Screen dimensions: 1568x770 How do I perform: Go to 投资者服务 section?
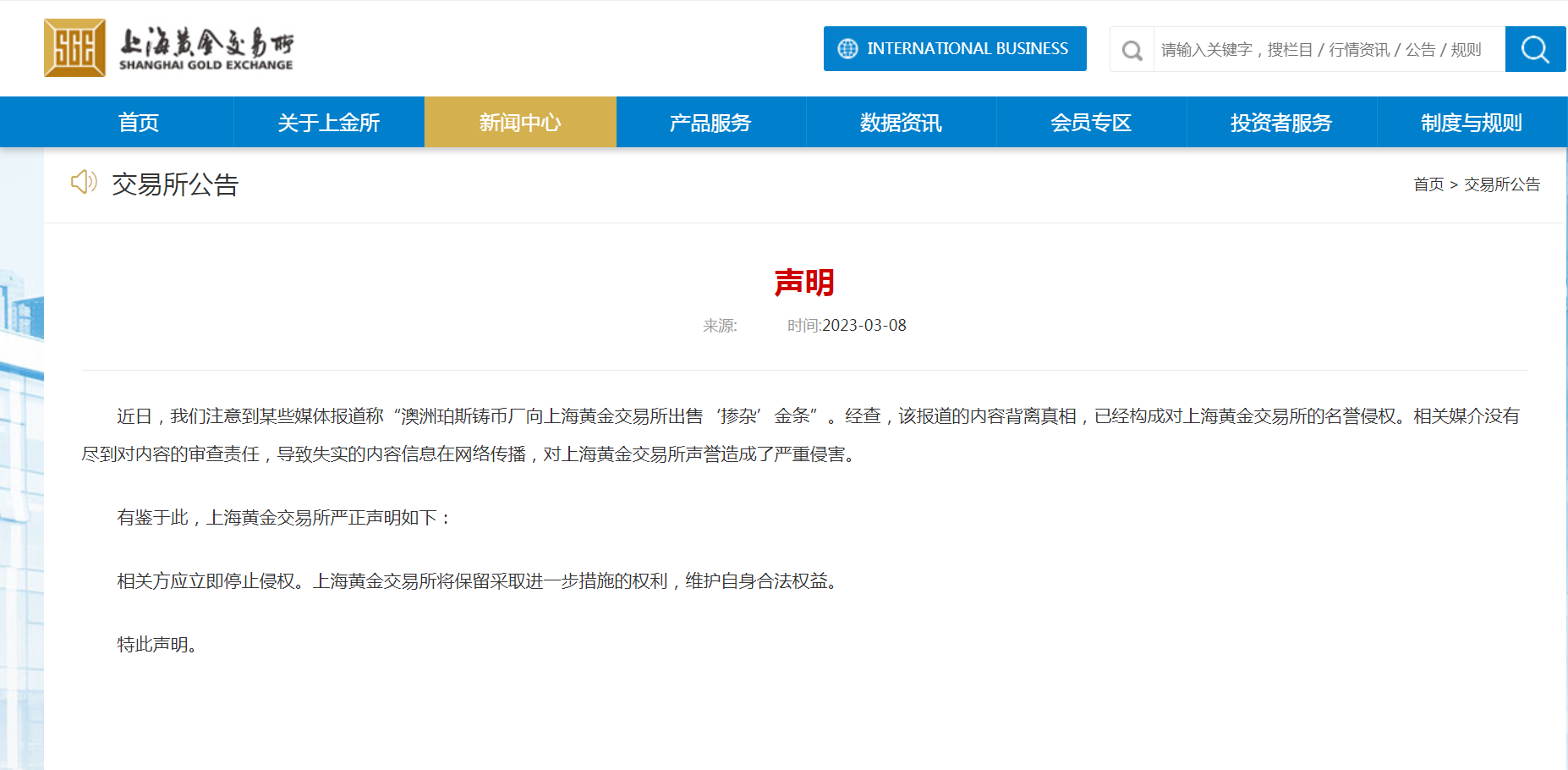click(1281, 123)
